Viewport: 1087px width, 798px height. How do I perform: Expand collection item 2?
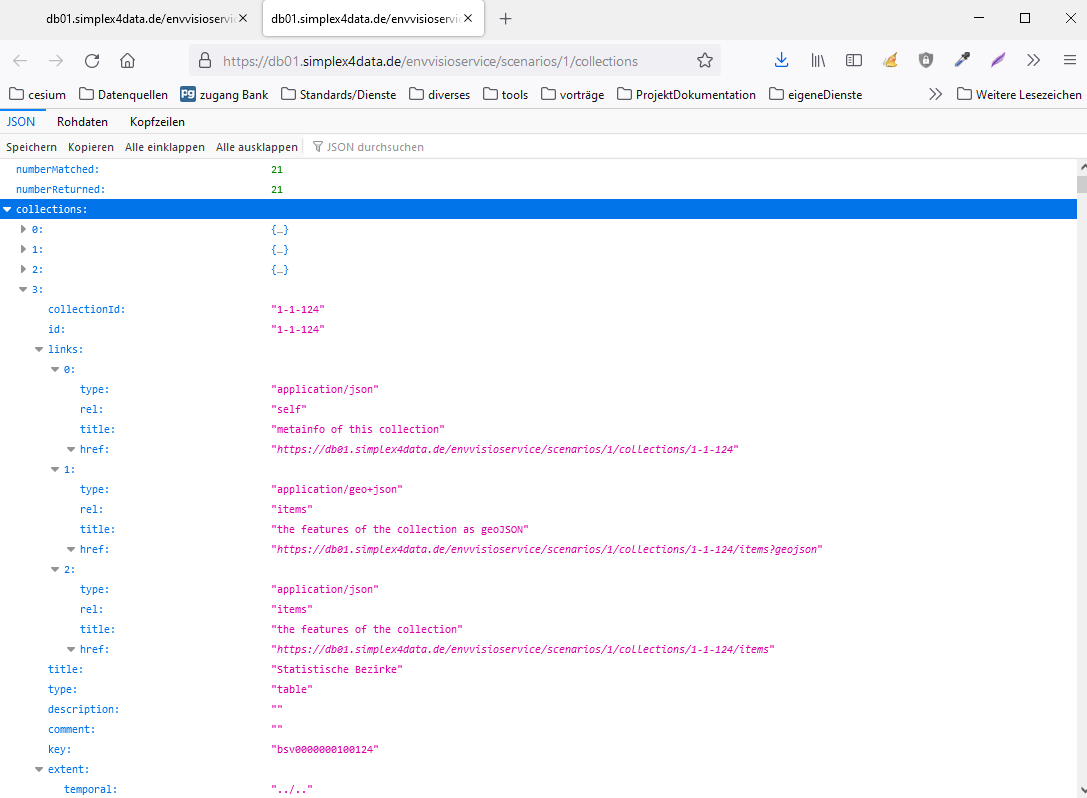pyautogui.click(x=23, y=269)
